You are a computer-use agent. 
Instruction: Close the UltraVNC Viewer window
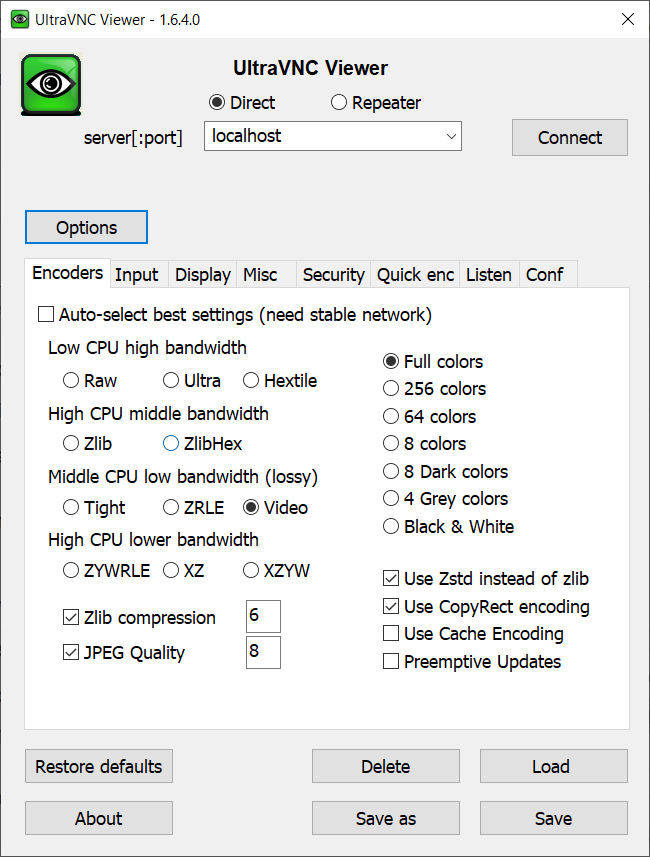click(x=627, y=19)
